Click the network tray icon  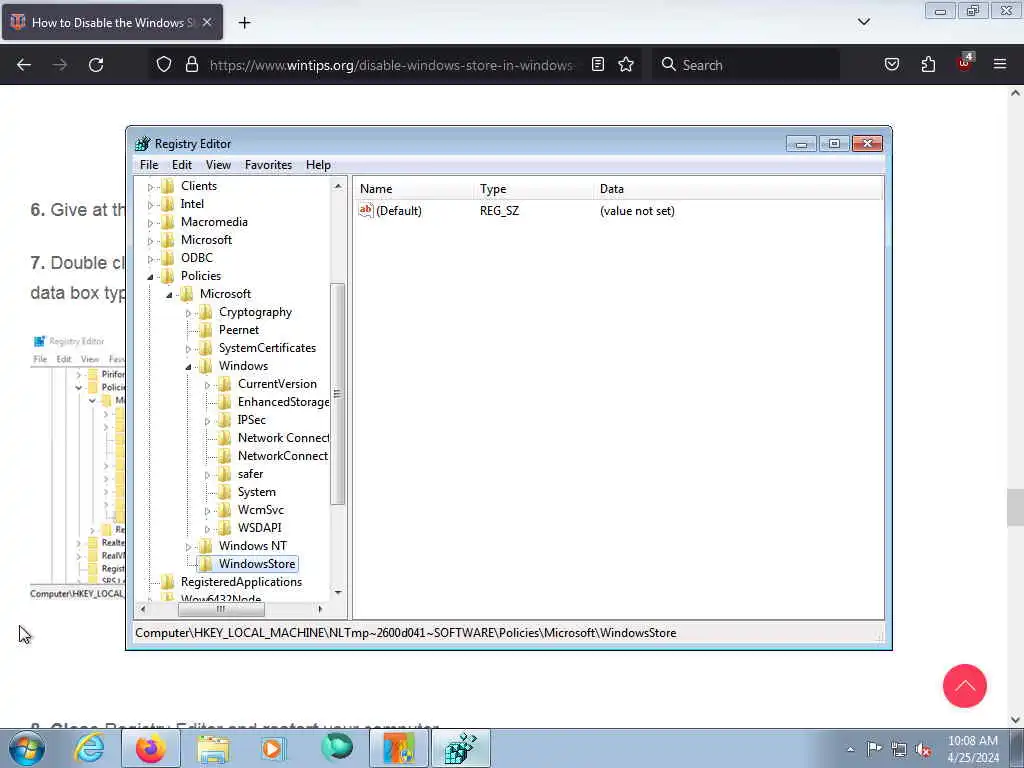coord(899,749)
